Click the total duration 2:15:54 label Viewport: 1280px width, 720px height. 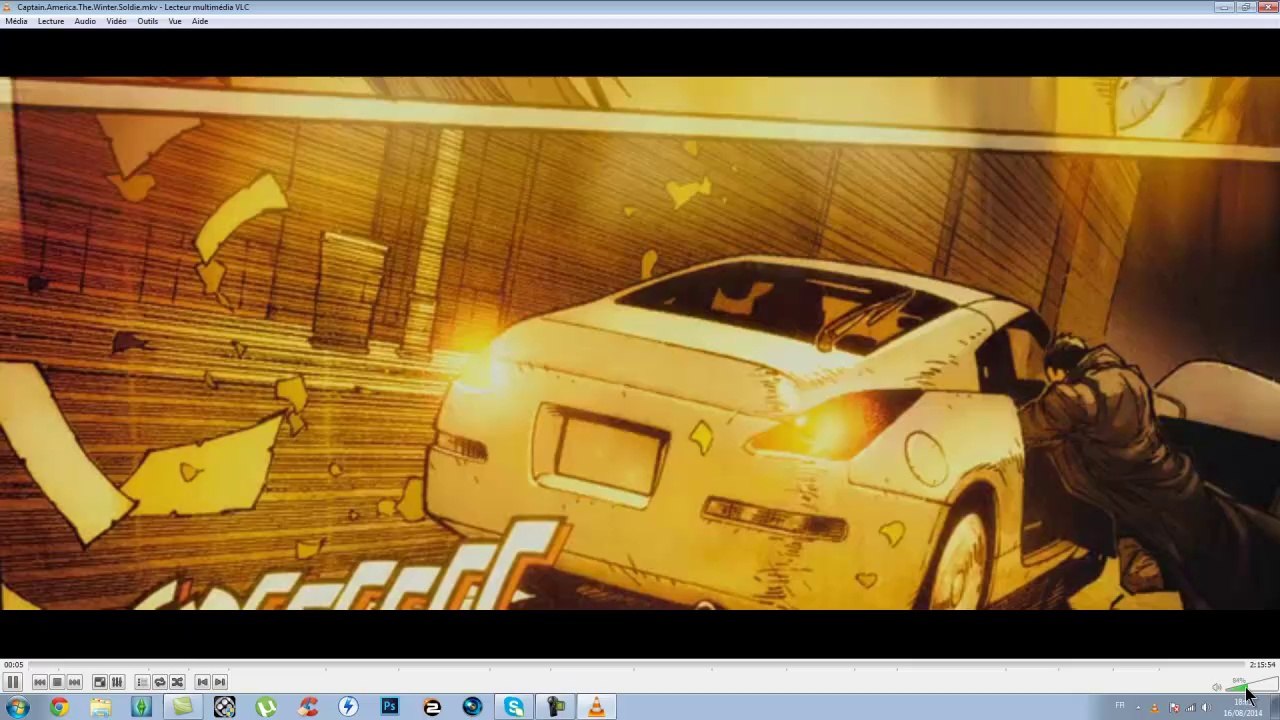point(1262,664)
